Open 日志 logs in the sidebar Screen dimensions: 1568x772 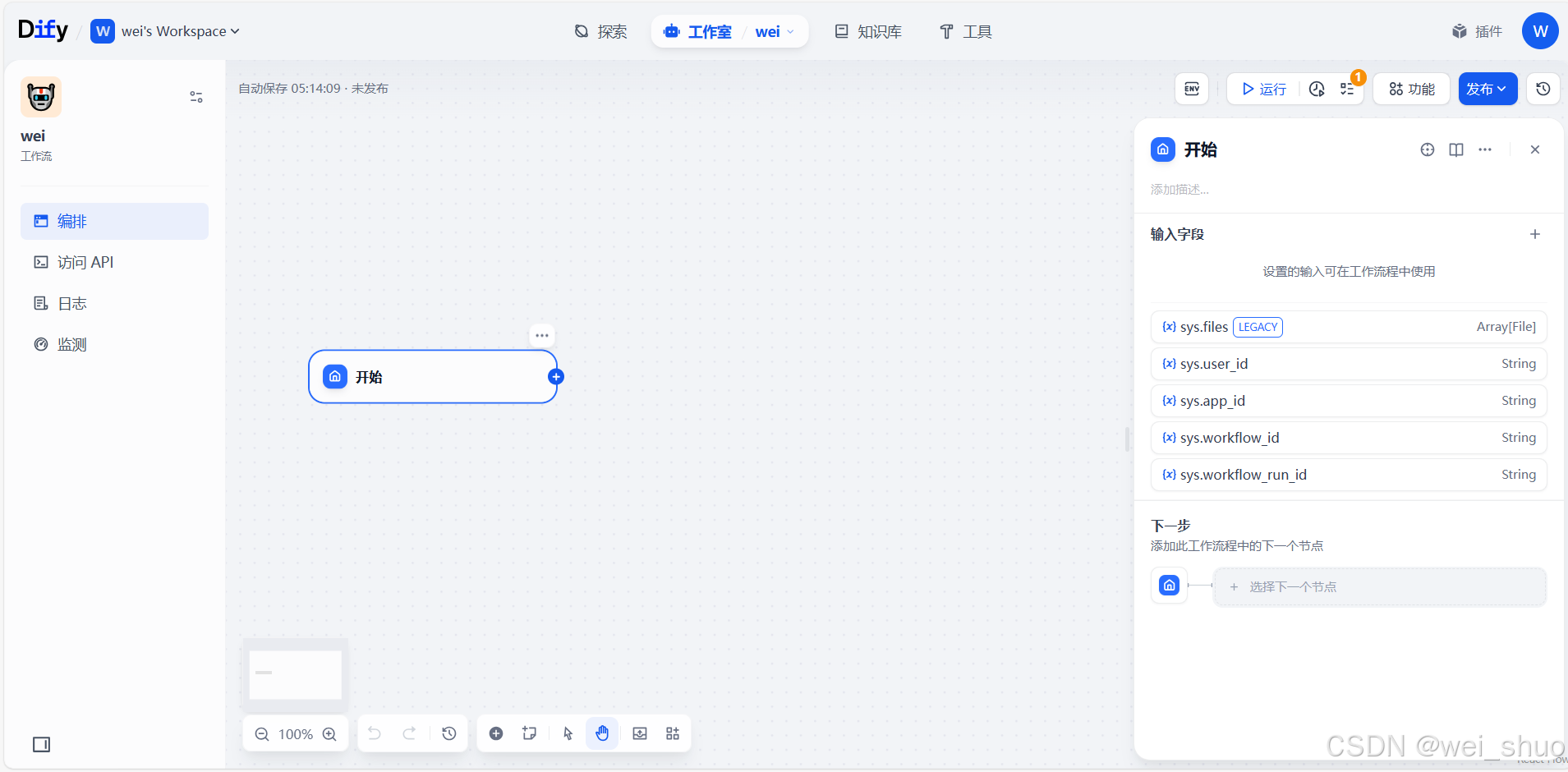pyautogui.click(x=114, y=303)
